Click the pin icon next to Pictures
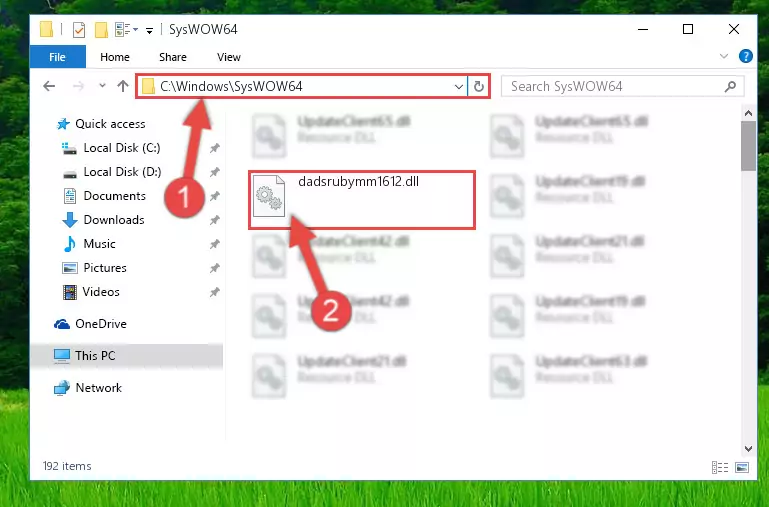The height and width of the screenshot is (507, 769). [214, 268]
